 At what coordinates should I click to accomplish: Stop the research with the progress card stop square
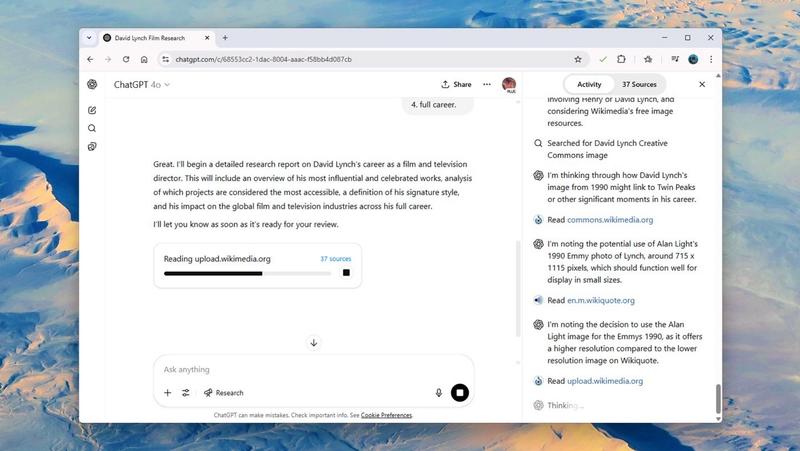[346, 273]
